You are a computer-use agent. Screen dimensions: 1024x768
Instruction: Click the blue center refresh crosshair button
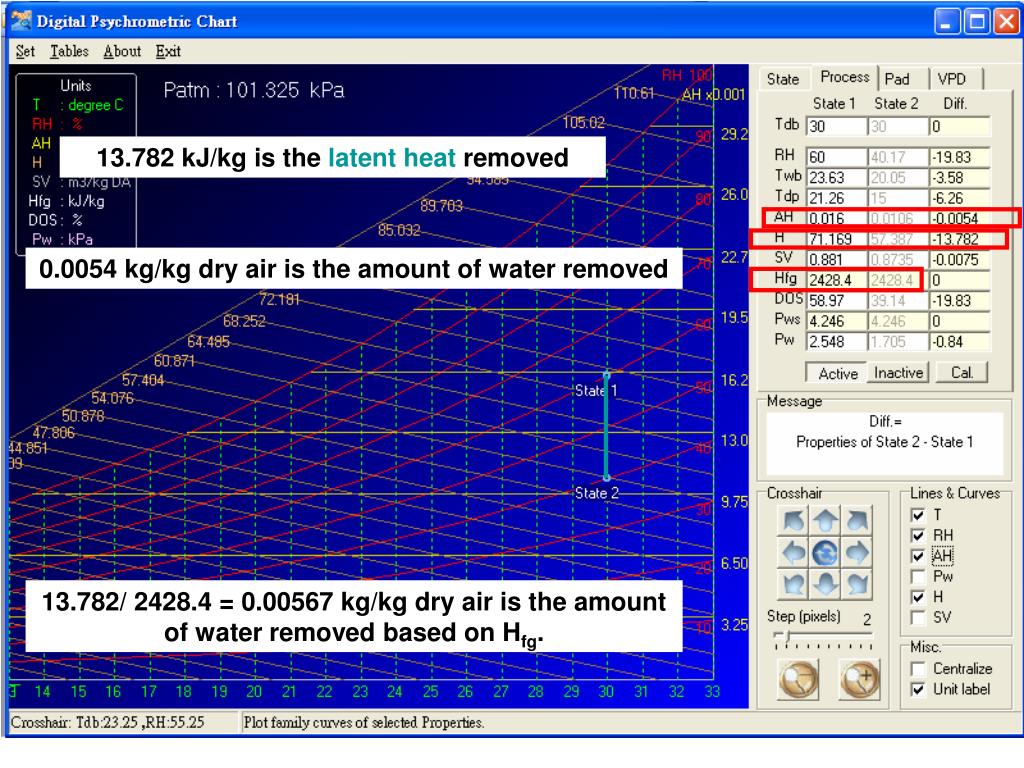pyautogui.click(x=825, y=553)
